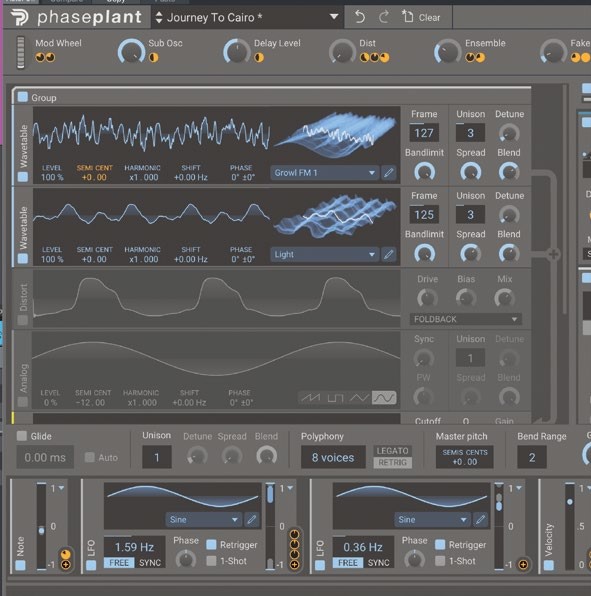This screenshot has height=596, width=591.
Task: Adjust Spread knob on Growl FM 1 oscillator
Action: 471,172
